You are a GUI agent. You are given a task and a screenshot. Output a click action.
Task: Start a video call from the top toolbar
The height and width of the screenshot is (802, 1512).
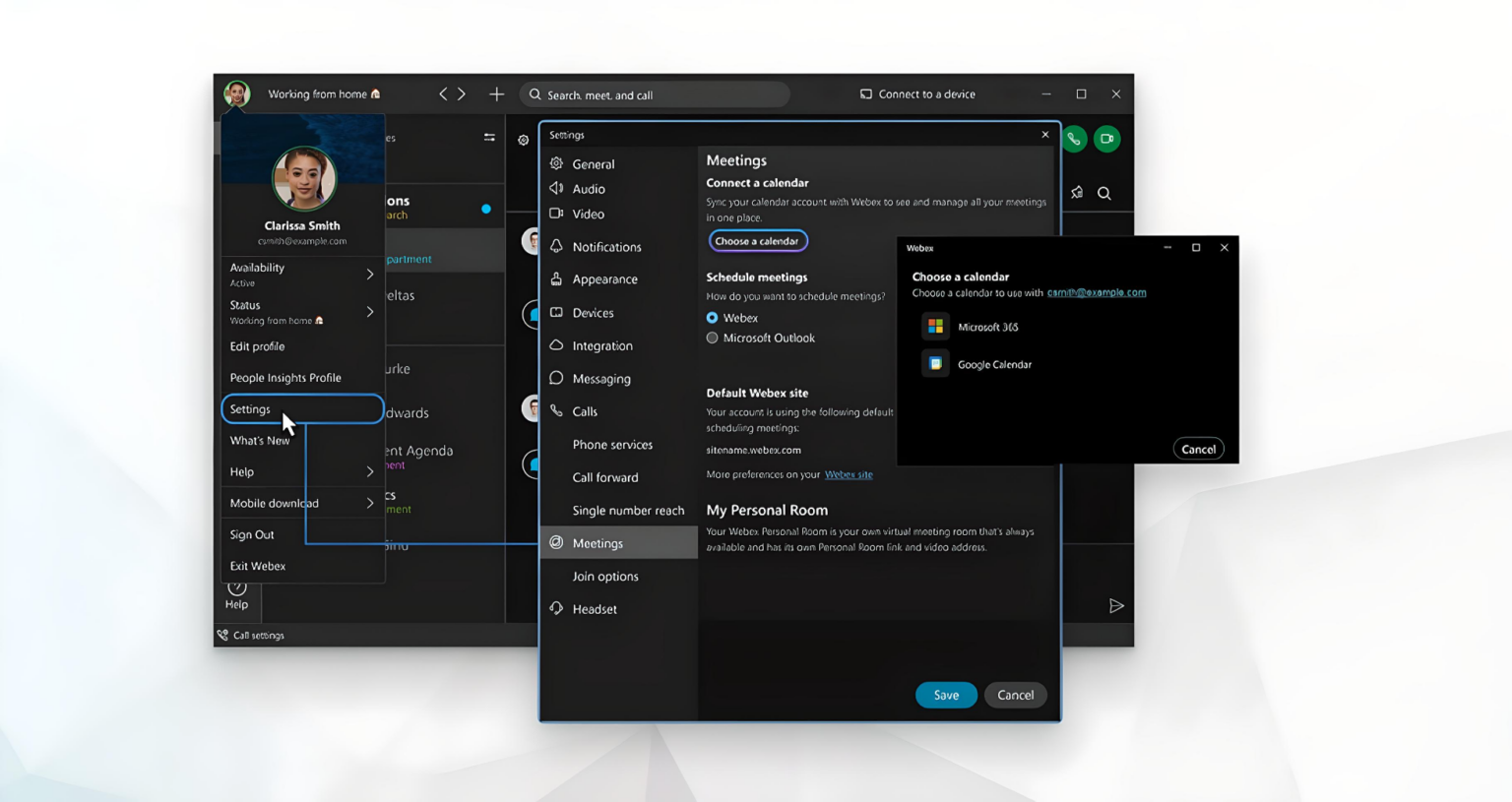(x=1106, y=138)
